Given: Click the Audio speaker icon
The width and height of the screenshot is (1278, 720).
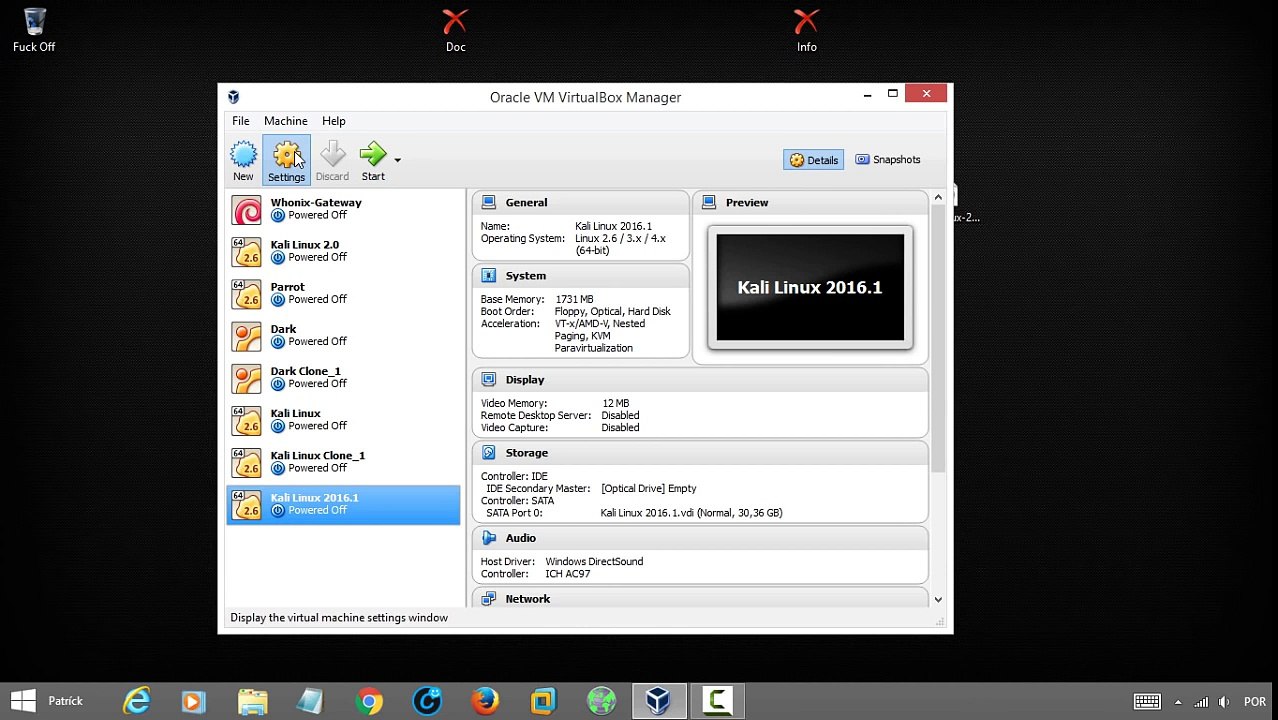Looking at the screenshot, I should (x=488, y=538).
